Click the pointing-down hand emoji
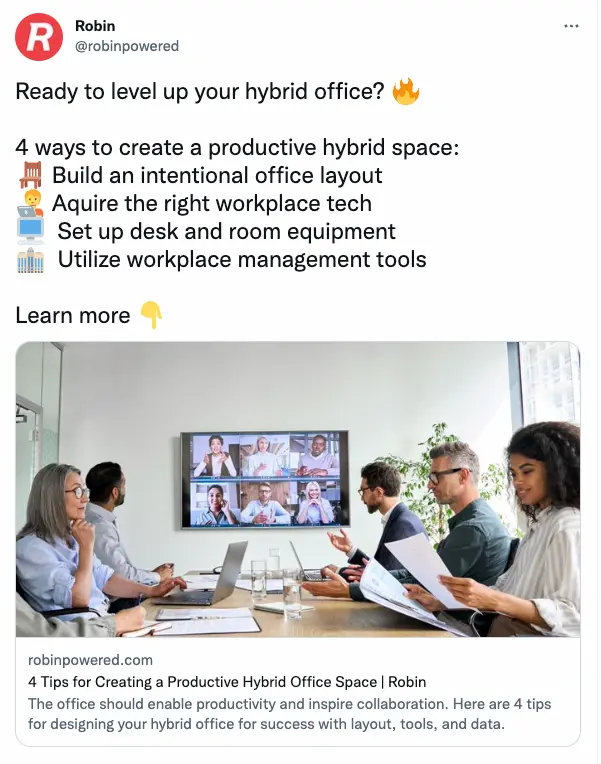The width and height of the screenshot is (601, 764). 151,315
